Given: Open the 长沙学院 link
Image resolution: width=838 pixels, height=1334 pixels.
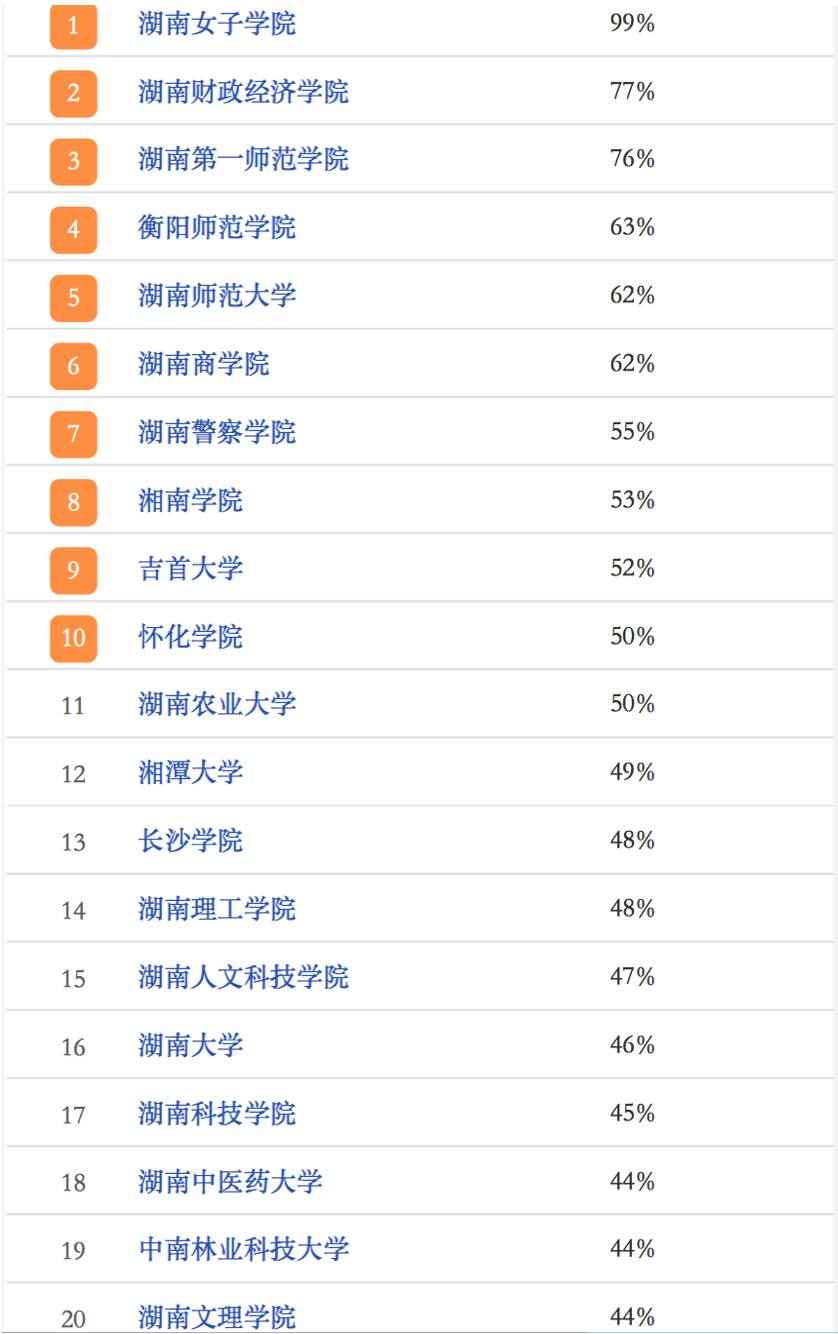Looking at the screenshot, I should (x=190, y=841).
